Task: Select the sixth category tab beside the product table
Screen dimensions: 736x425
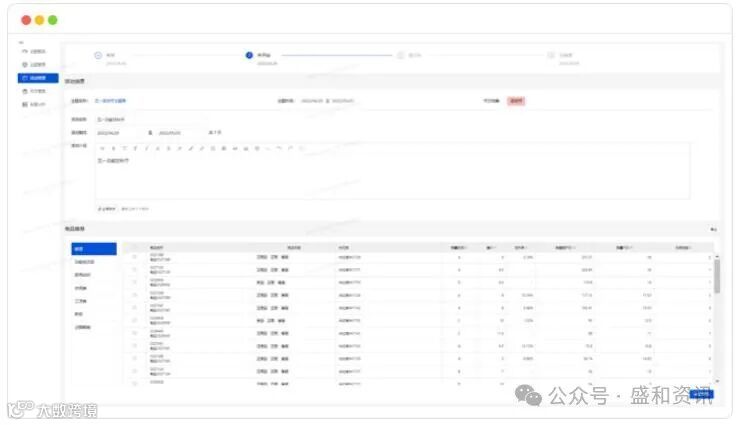Action: (94, 314)
